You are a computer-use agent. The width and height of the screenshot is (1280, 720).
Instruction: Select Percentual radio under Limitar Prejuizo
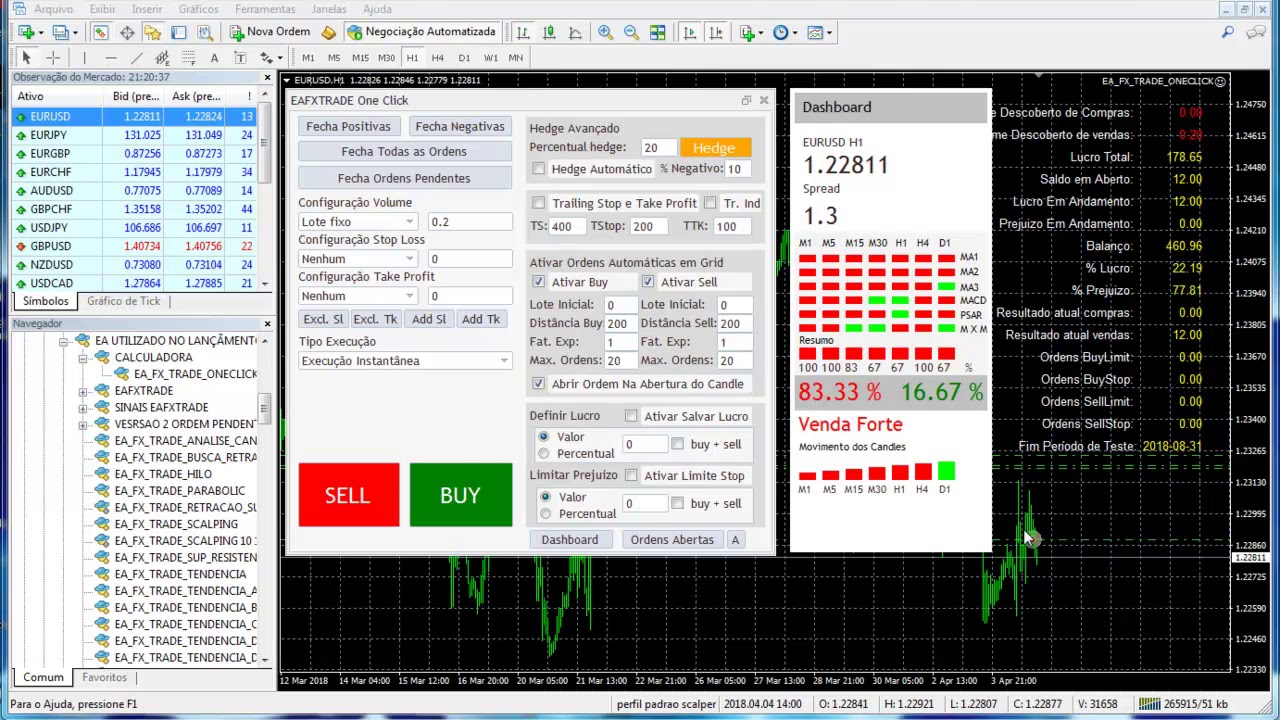(545, 514)
